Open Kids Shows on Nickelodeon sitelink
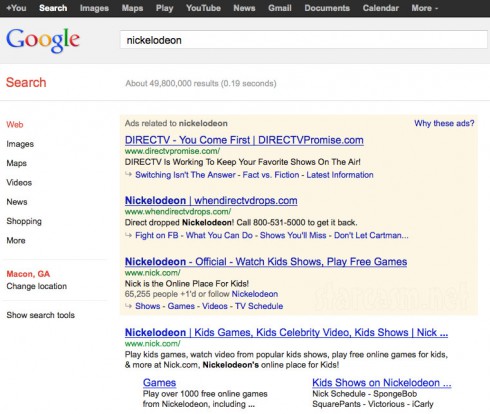 point(382,383)
